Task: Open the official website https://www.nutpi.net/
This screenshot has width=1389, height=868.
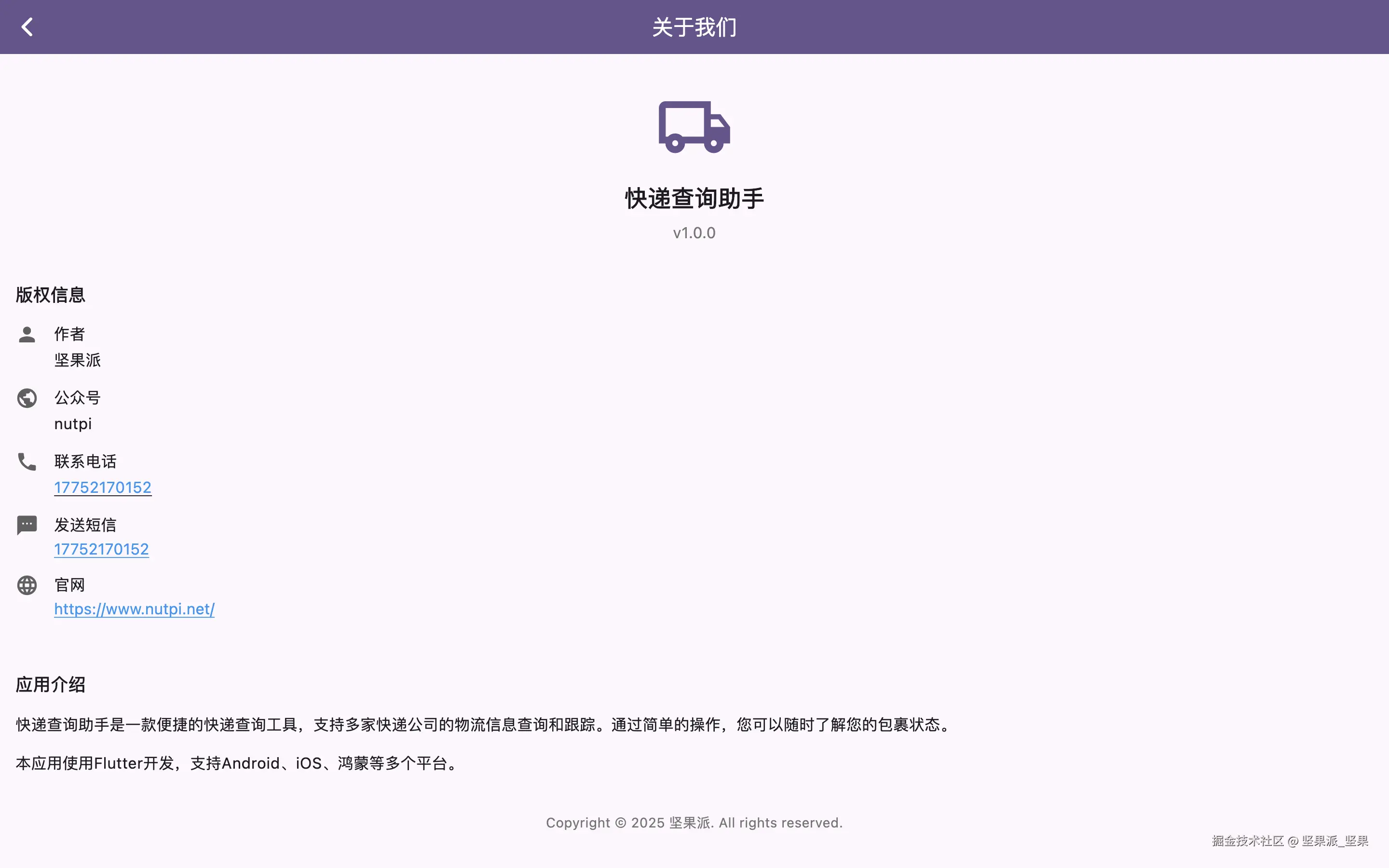Action: [x=134, y=609]
